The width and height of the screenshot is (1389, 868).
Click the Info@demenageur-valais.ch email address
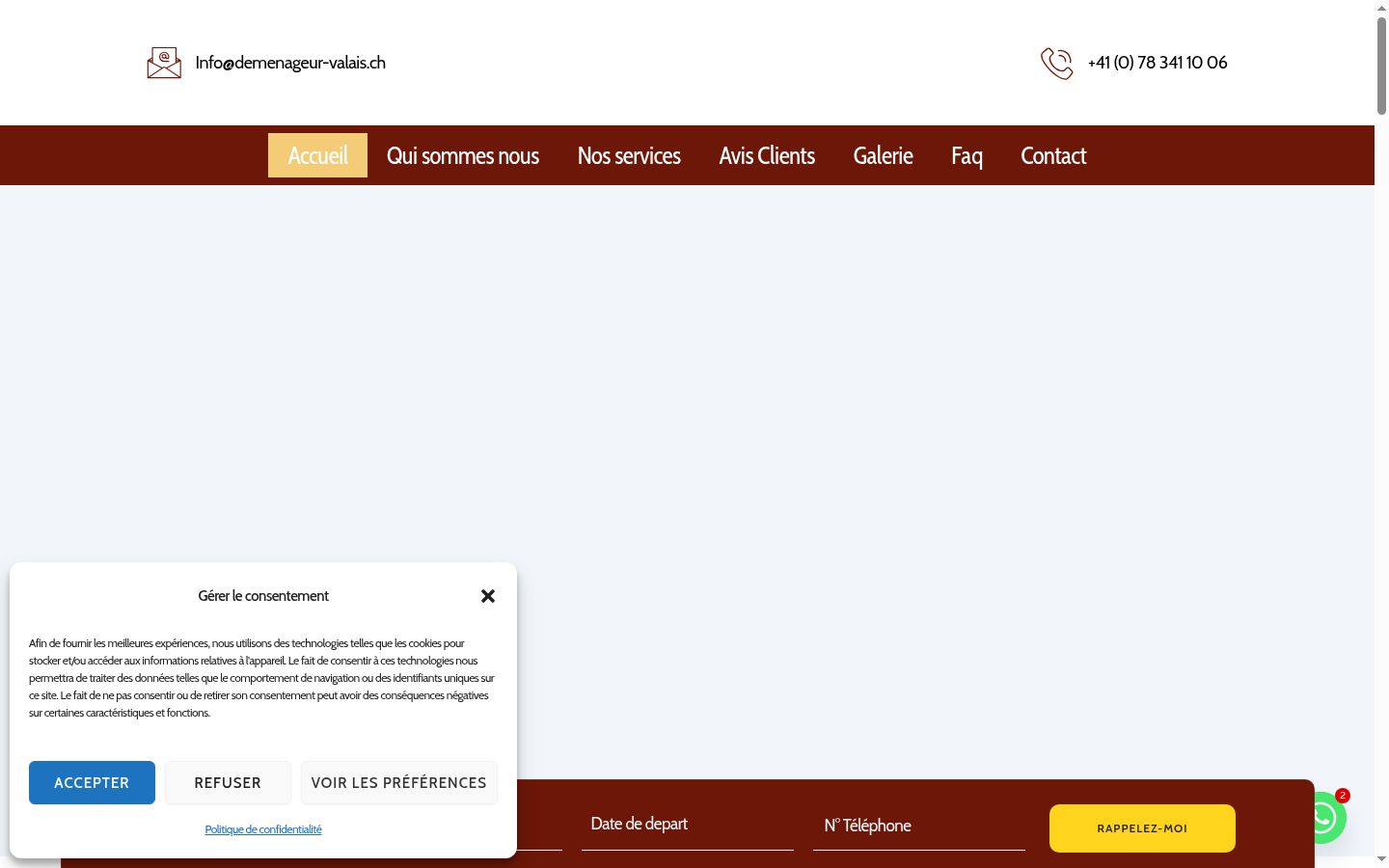tap(290, 63)
